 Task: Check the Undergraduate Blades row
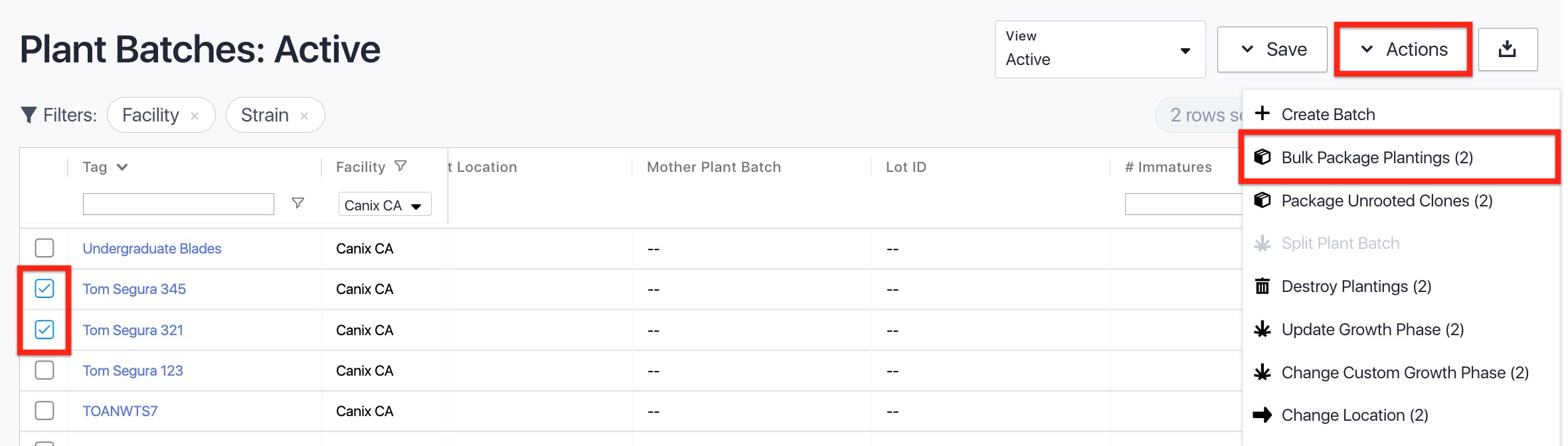pyautogui.click(x=44, y=248)
